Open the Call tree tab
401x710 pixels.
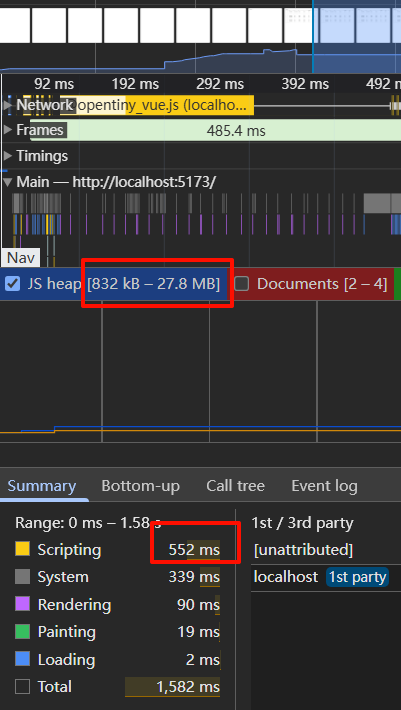235,486
